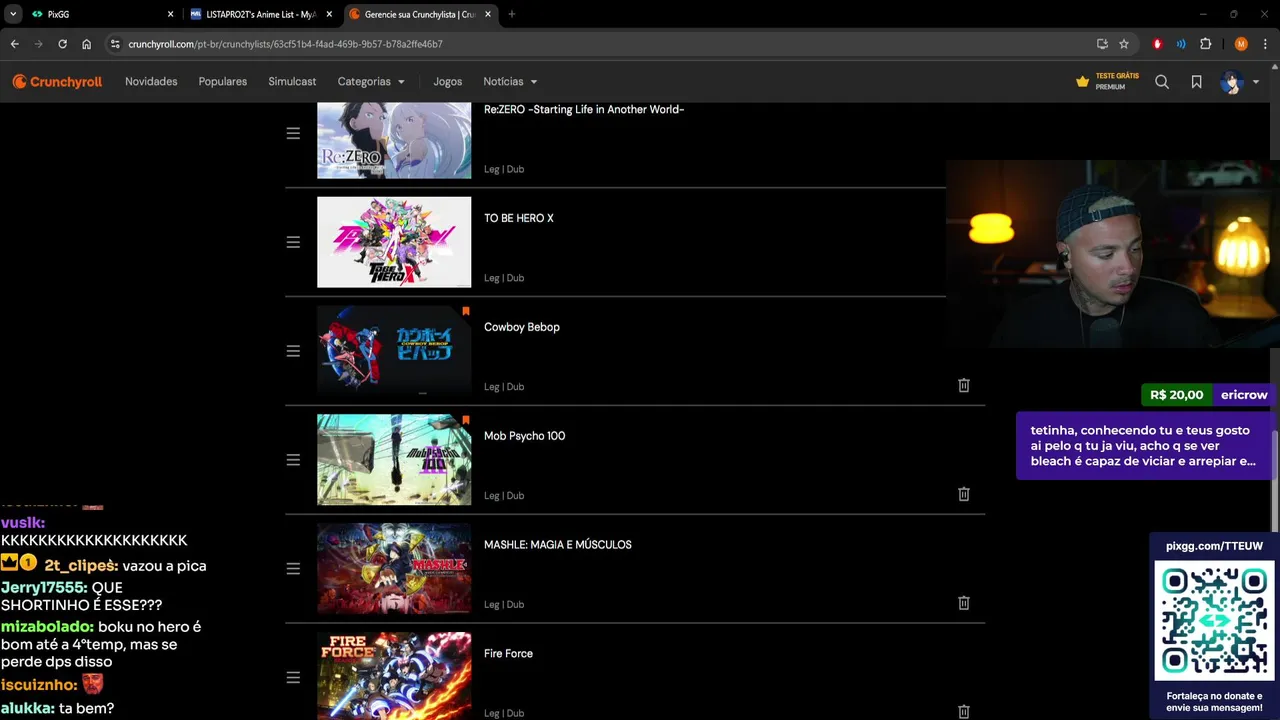This screenshot has height=720, width=1280.
Task: Click the Re:ZERO thumbnail
Action: (394, 140)
